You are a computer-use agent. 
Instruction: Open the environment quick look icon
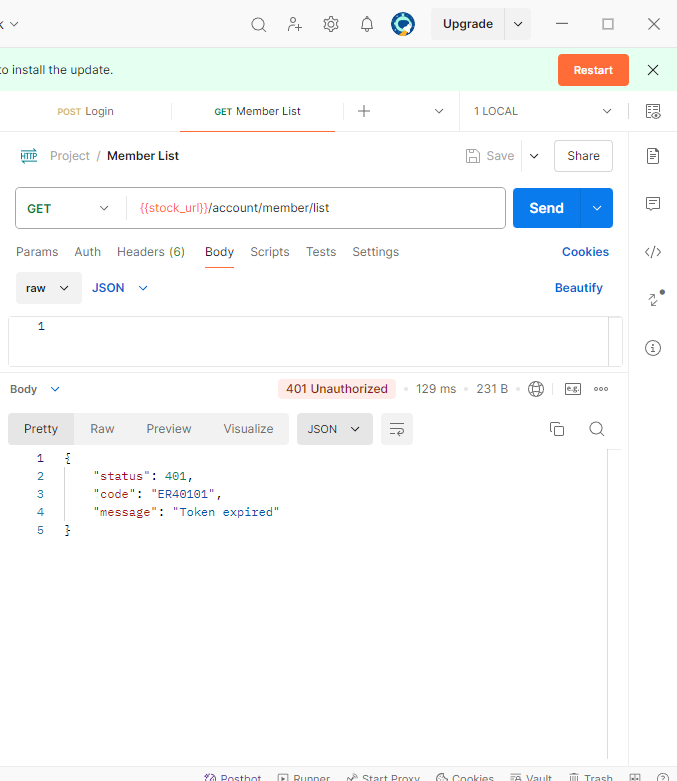653,111
